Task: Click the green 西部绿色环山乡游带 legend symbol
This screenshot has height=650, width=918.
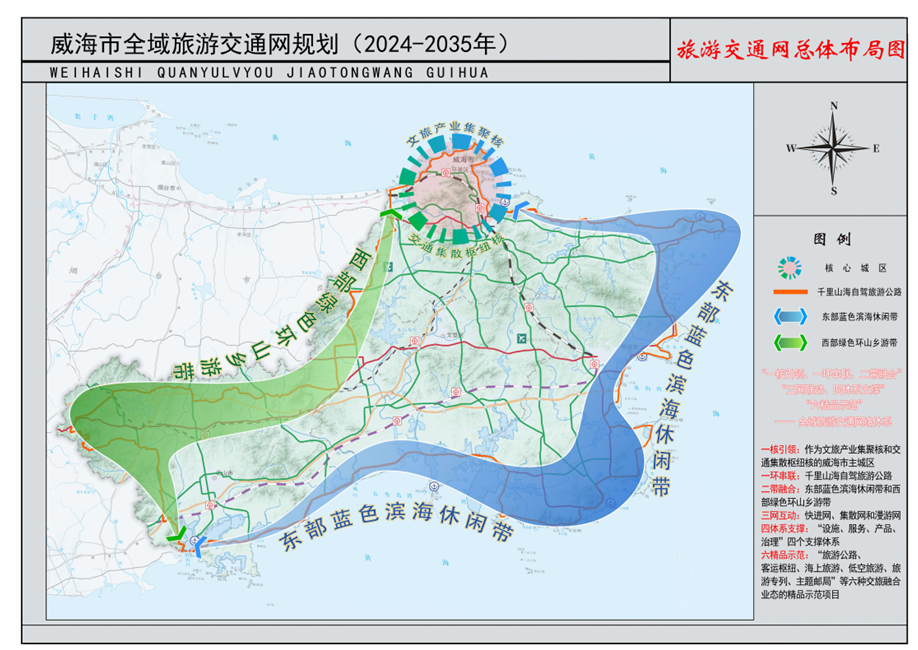Action: pos(790,343)
